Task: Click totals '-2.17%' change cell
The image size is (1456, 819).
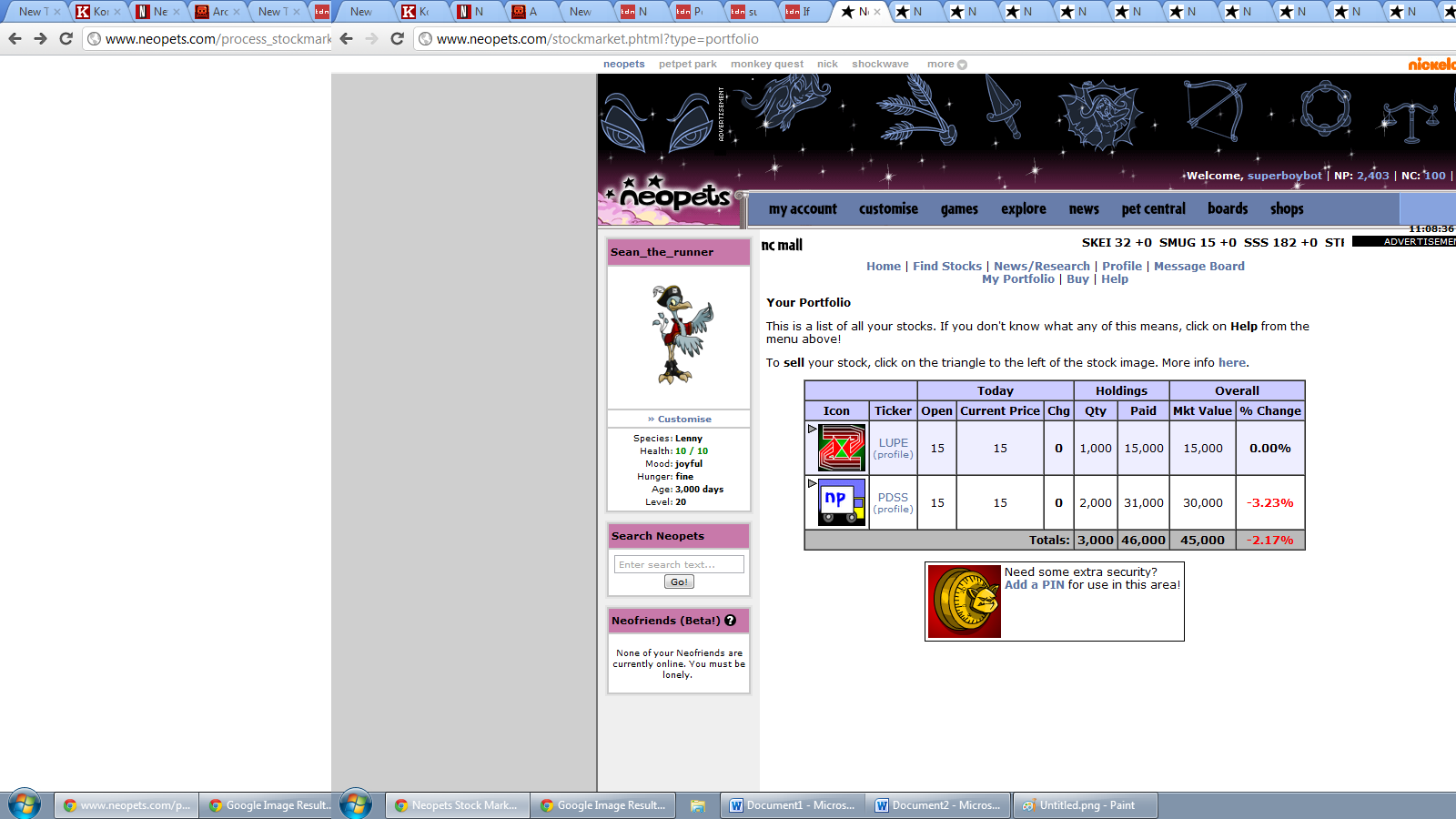Action: (x=1270, y=540)
